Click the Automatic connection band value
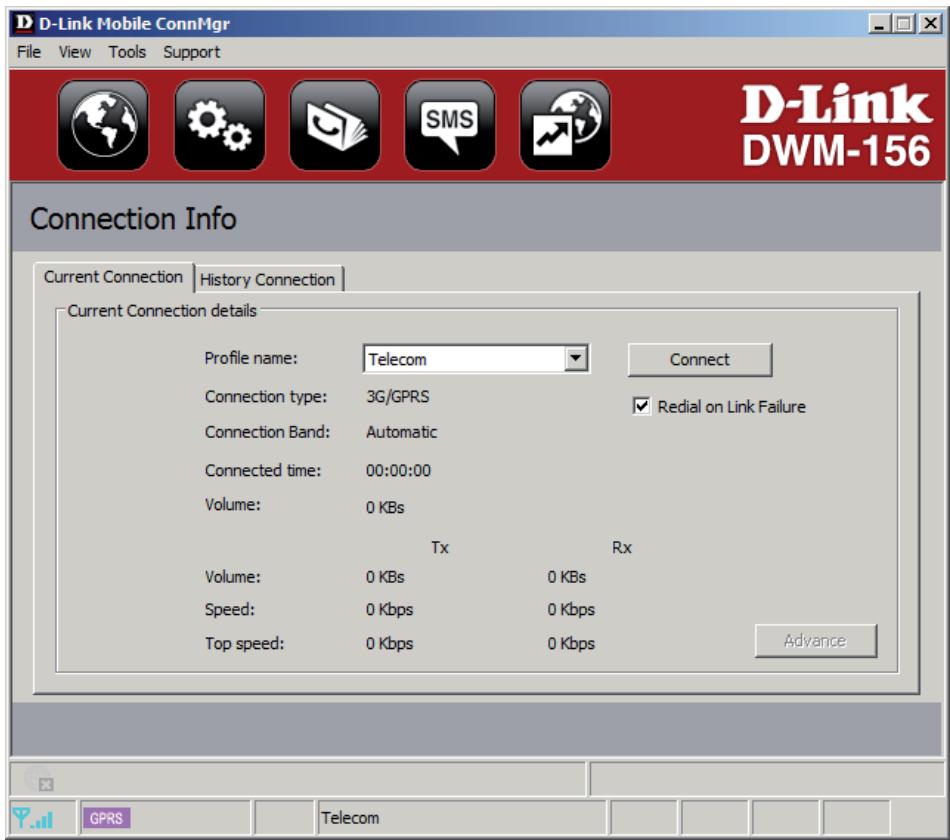 402,432
